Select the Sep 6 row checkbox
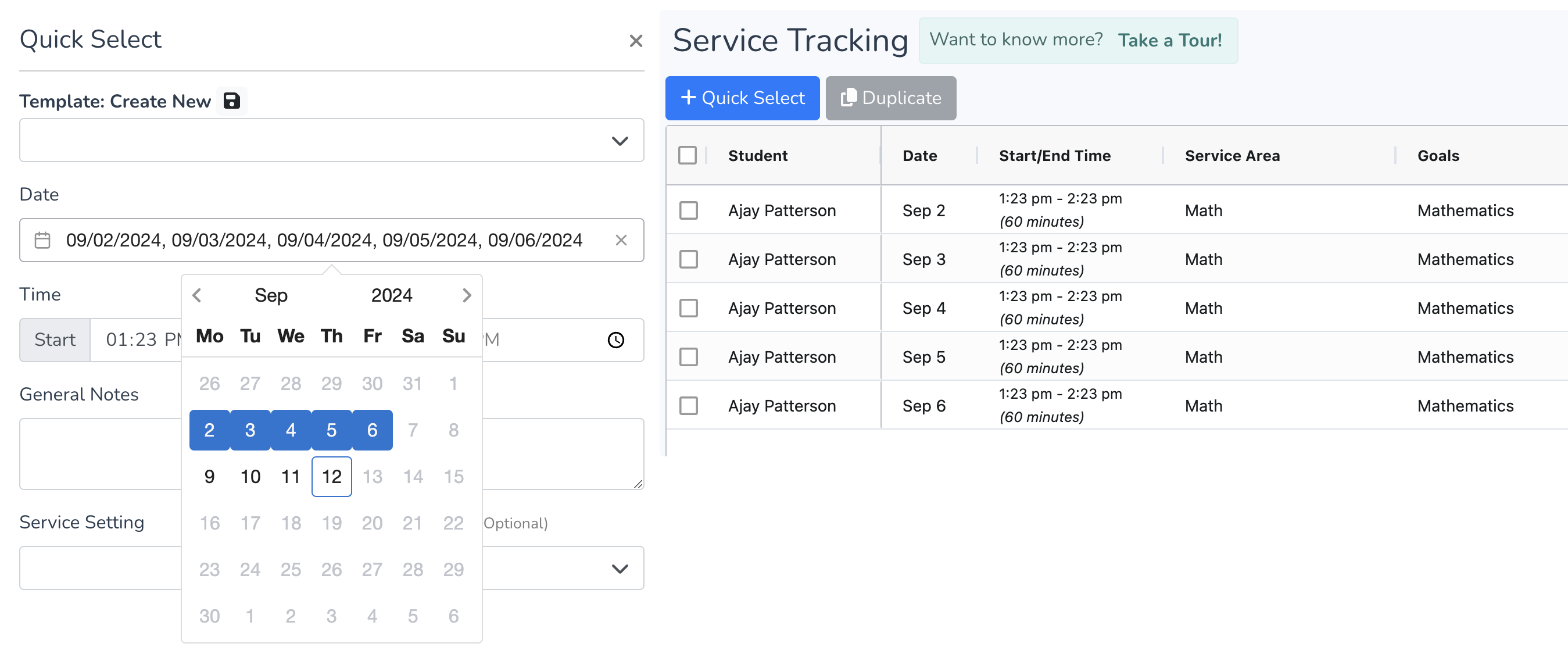Image resolution: width=1568 pixels, height=665 pixels. (x=688, y=406)
